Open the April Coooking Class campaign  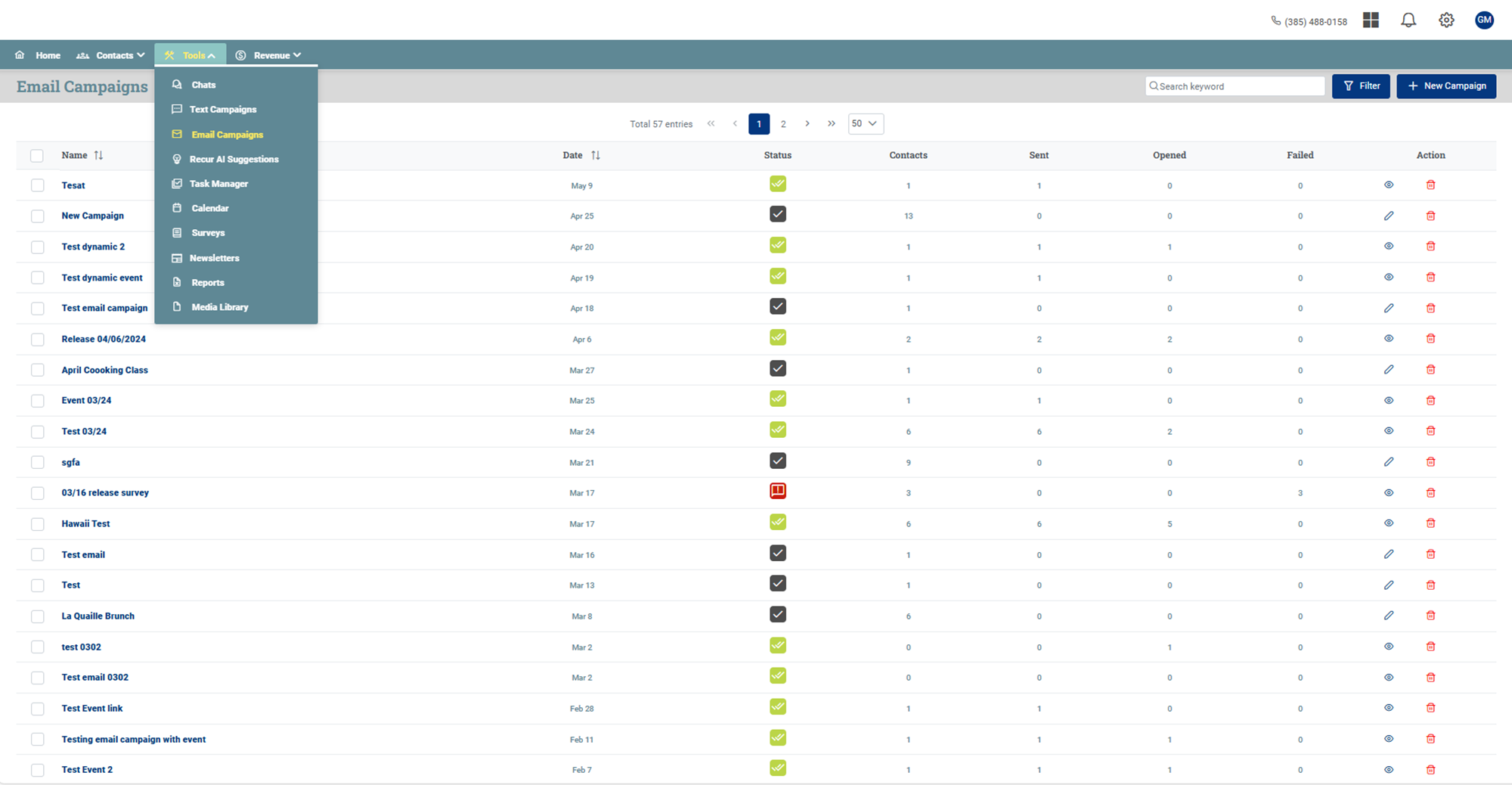tap(104, 370)
